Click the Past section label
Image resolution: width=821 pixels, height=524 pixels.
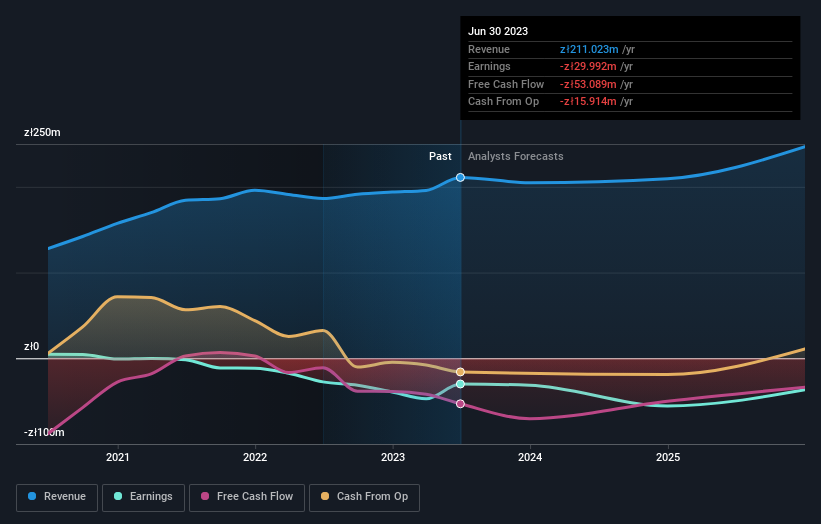pos(440,157)
